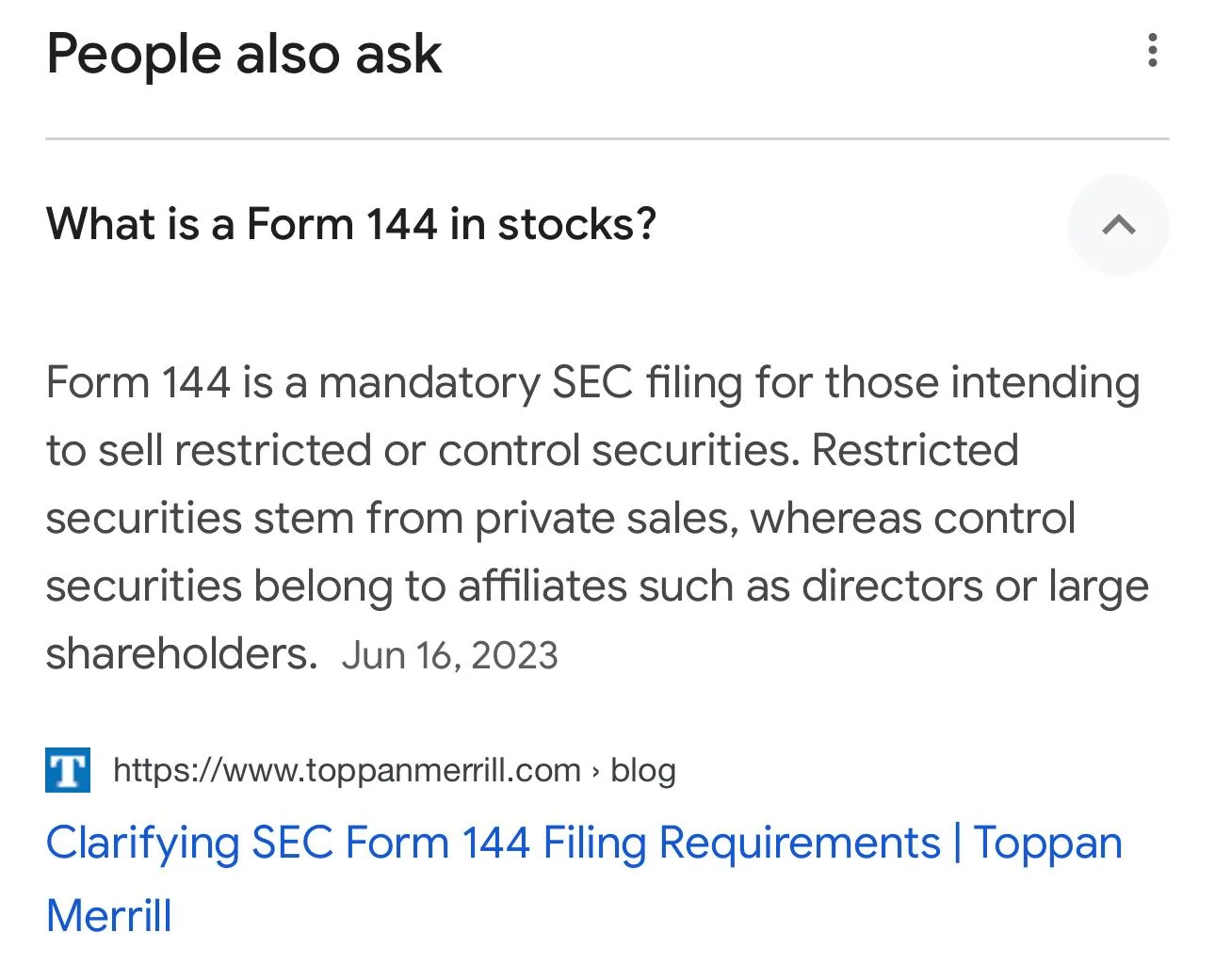Click the "blog" breadcrumb in the URL
Image resolution: width=1215 pixels, height=980 pixels.
[643, 770]
